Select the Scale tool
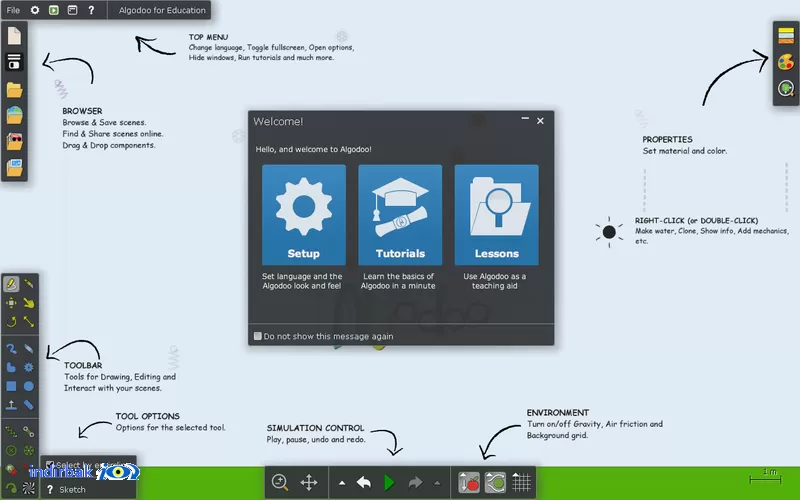Image resolution: width=800 pixels, height=500 pixels. coord(29,321)
